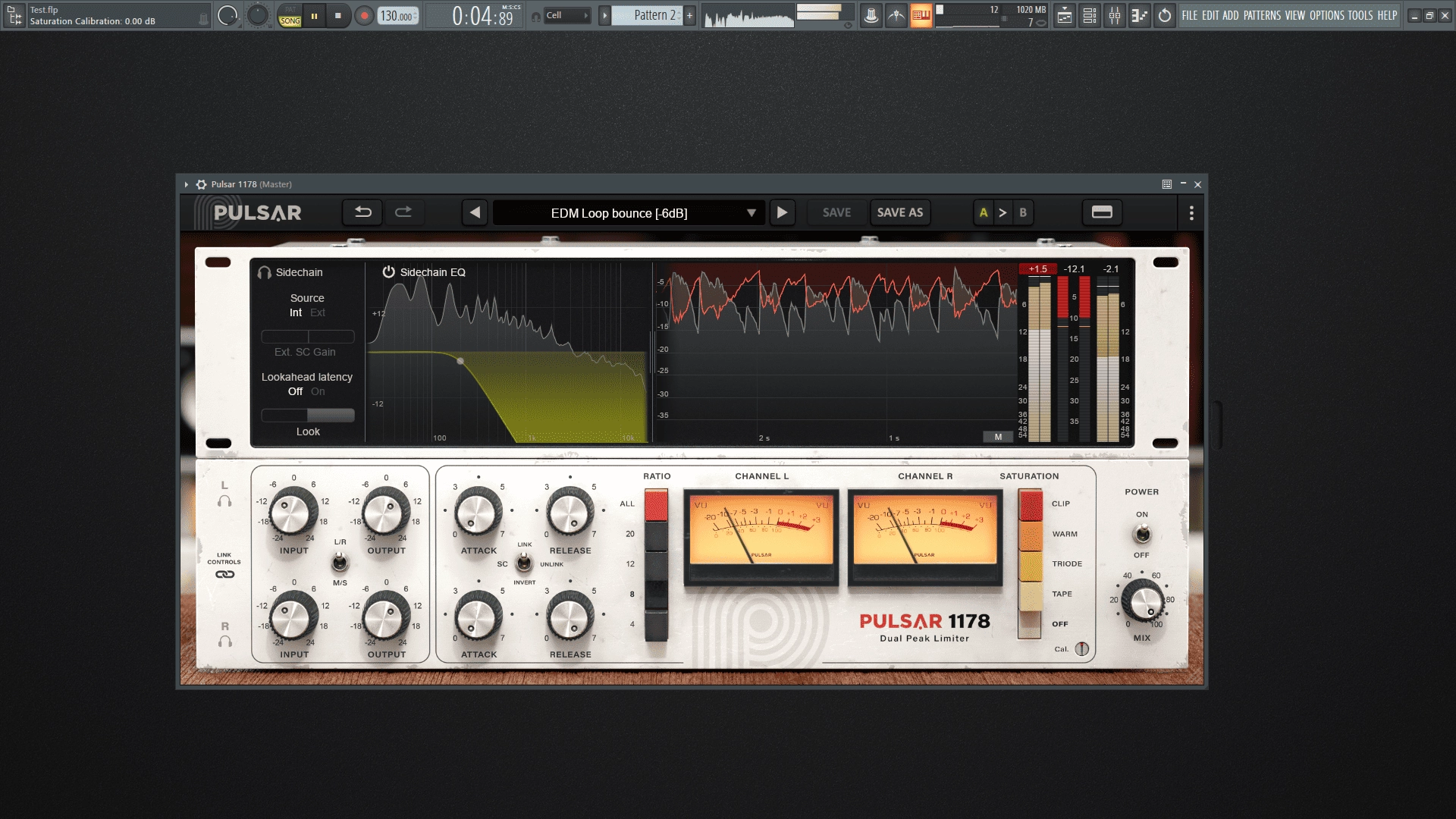Go to the next preset with the right arrow

point(782,212)
